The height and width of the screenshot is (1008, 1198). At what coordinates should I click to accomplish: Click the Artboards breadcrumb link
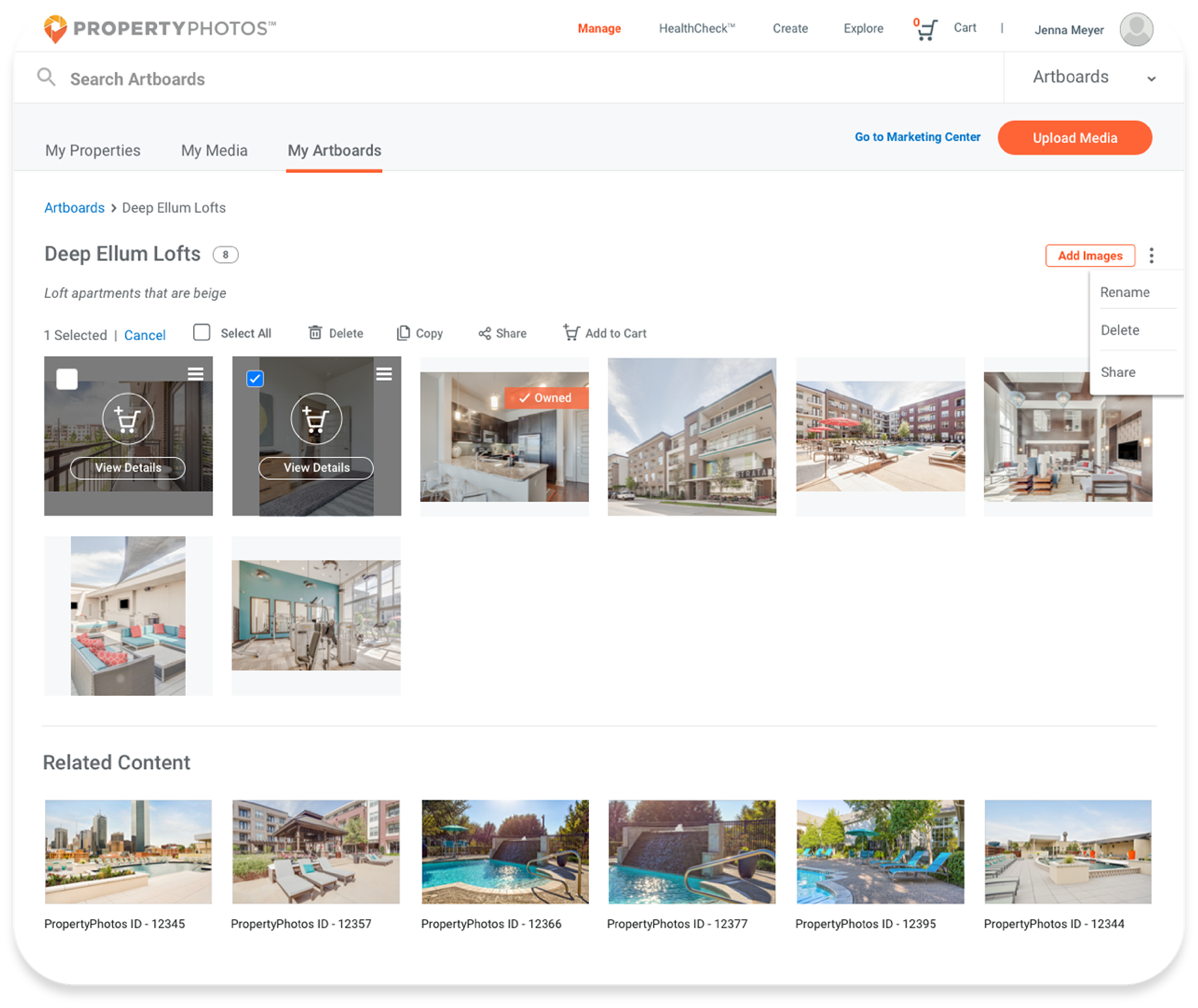point(74,208)
